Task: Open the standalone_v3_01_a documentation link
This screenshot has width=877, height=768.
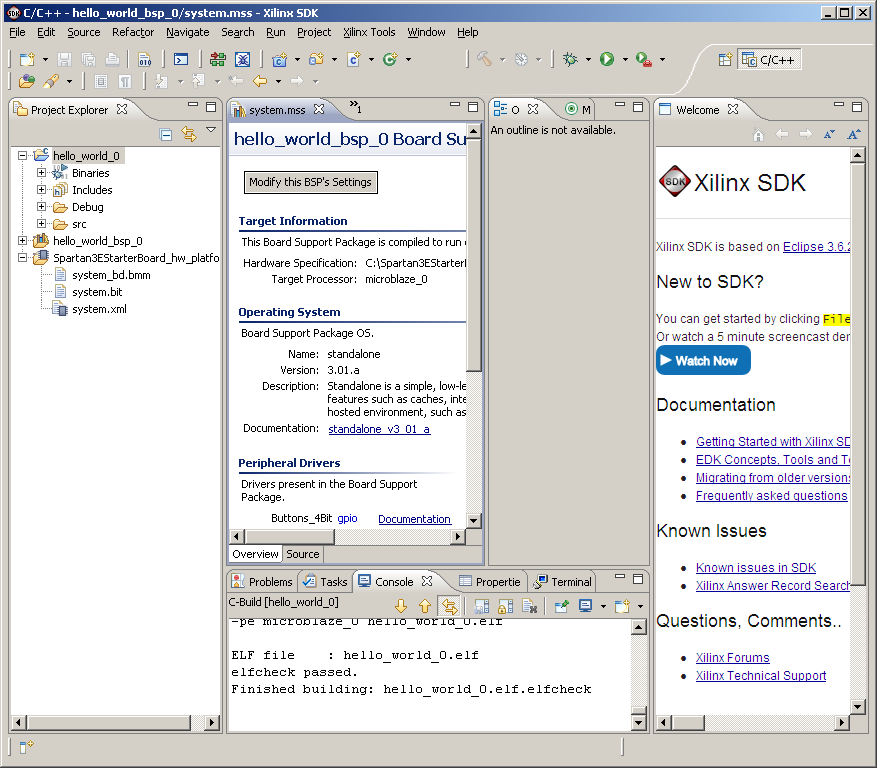Action: pyautogui.click(x=379, y=429)
